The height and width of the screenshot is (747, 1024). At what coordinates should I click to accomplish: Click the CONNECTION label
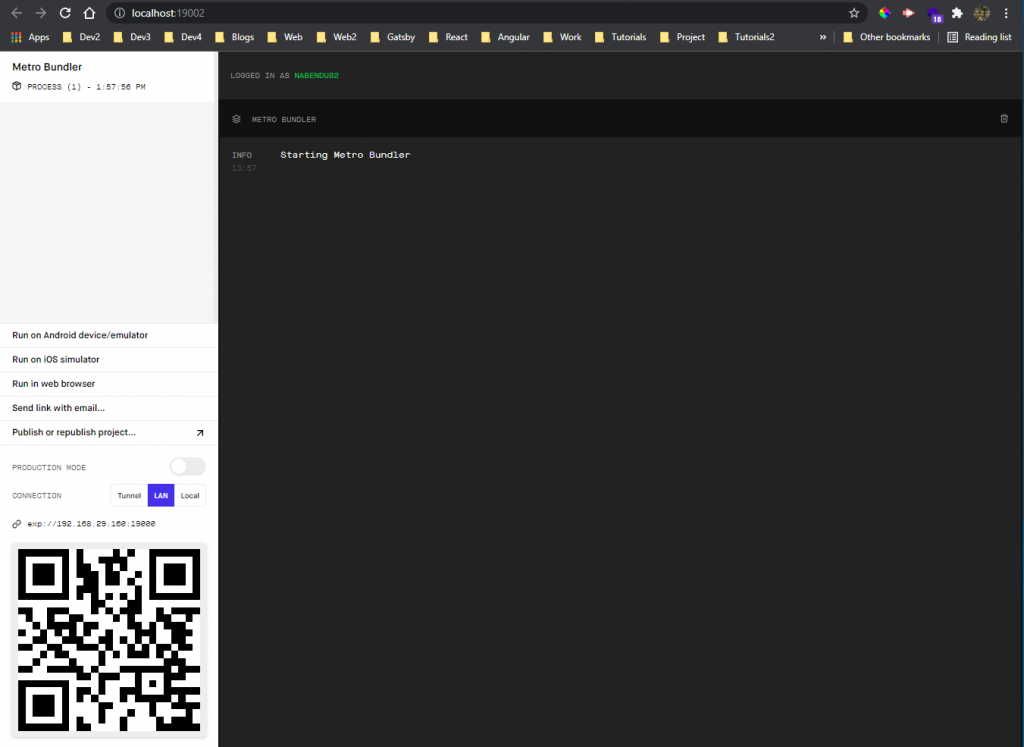[37, 496]
